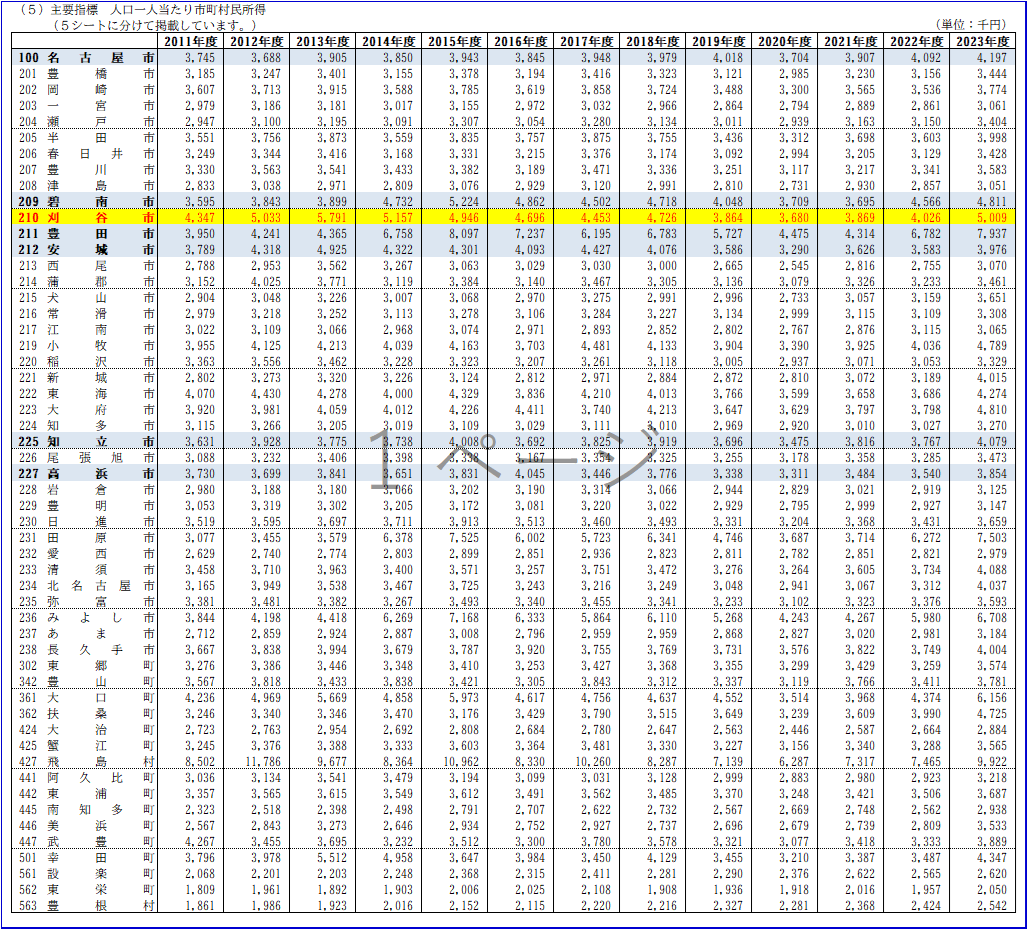
Task: Select the 427 飛島村 row label
Action: click(85, 761)
